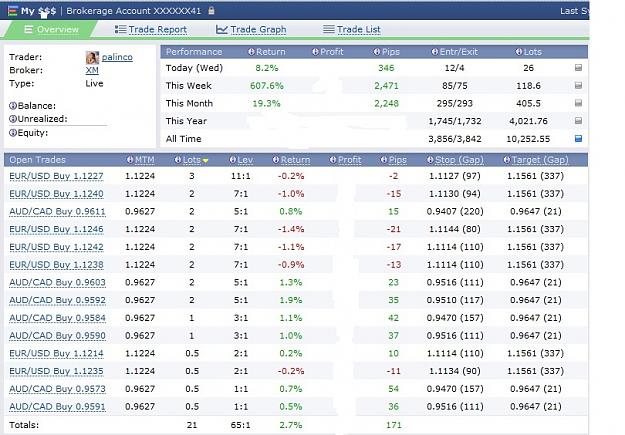Sort open trades by the Lots column

(x=192, y=160)
